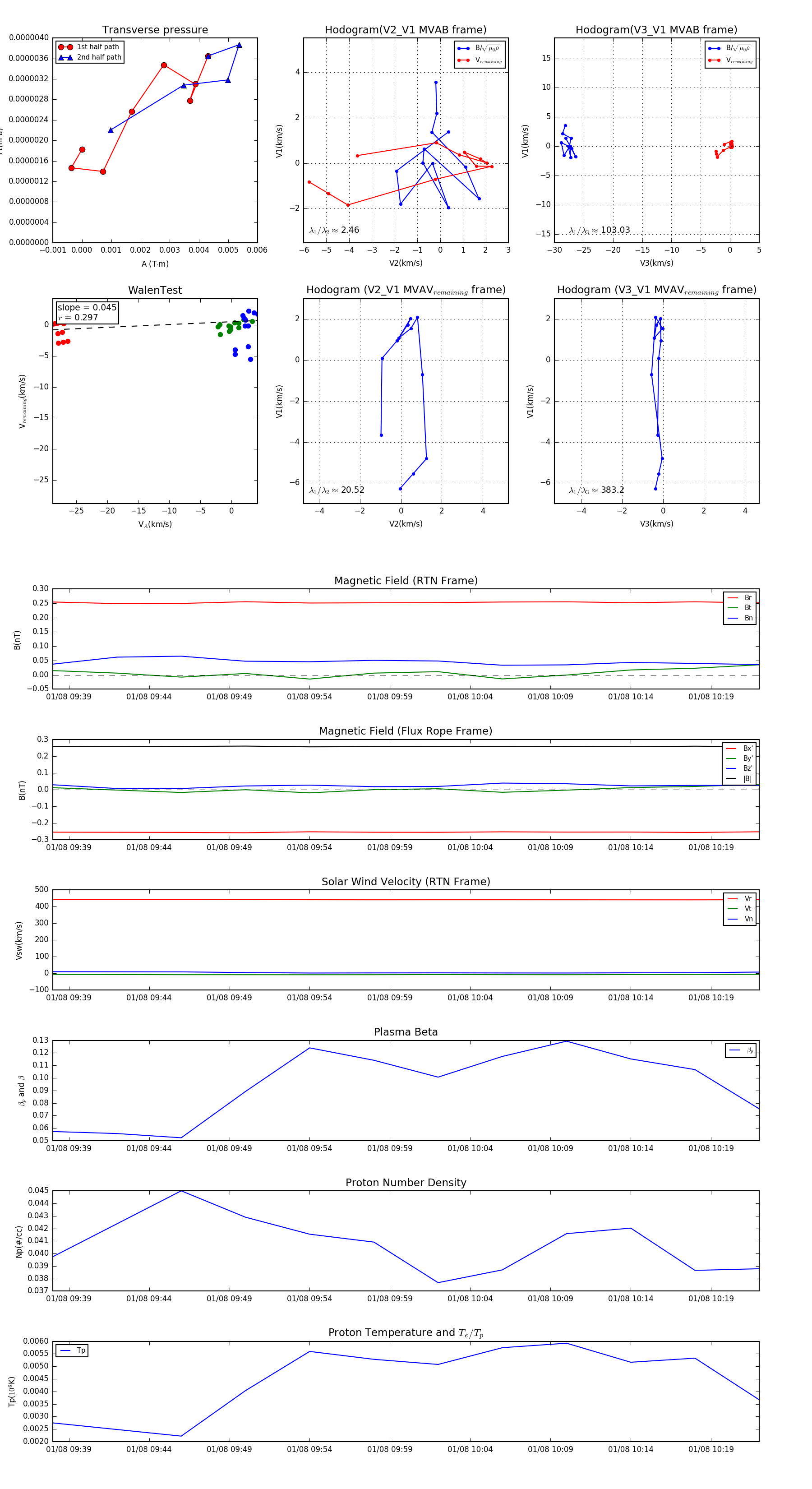
Task: Click B/√μ0ρ legend entry in V3_V1 MVAB hodogram
Action: tap(730, 49)
